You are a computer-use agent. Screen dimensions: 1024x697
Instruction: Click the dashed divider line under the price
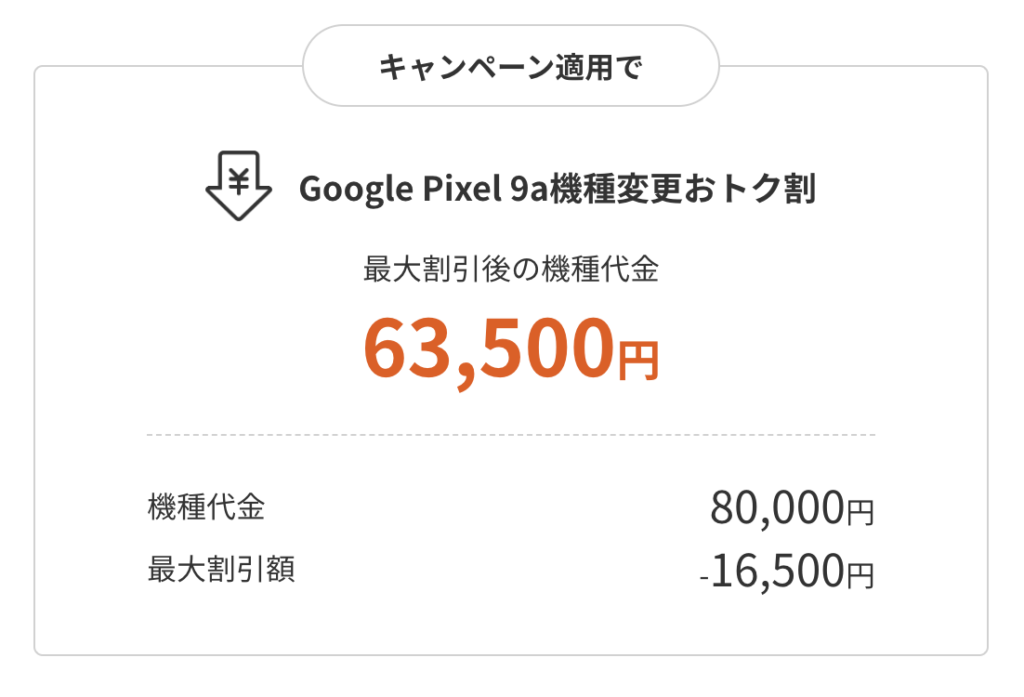coord(511,434)
